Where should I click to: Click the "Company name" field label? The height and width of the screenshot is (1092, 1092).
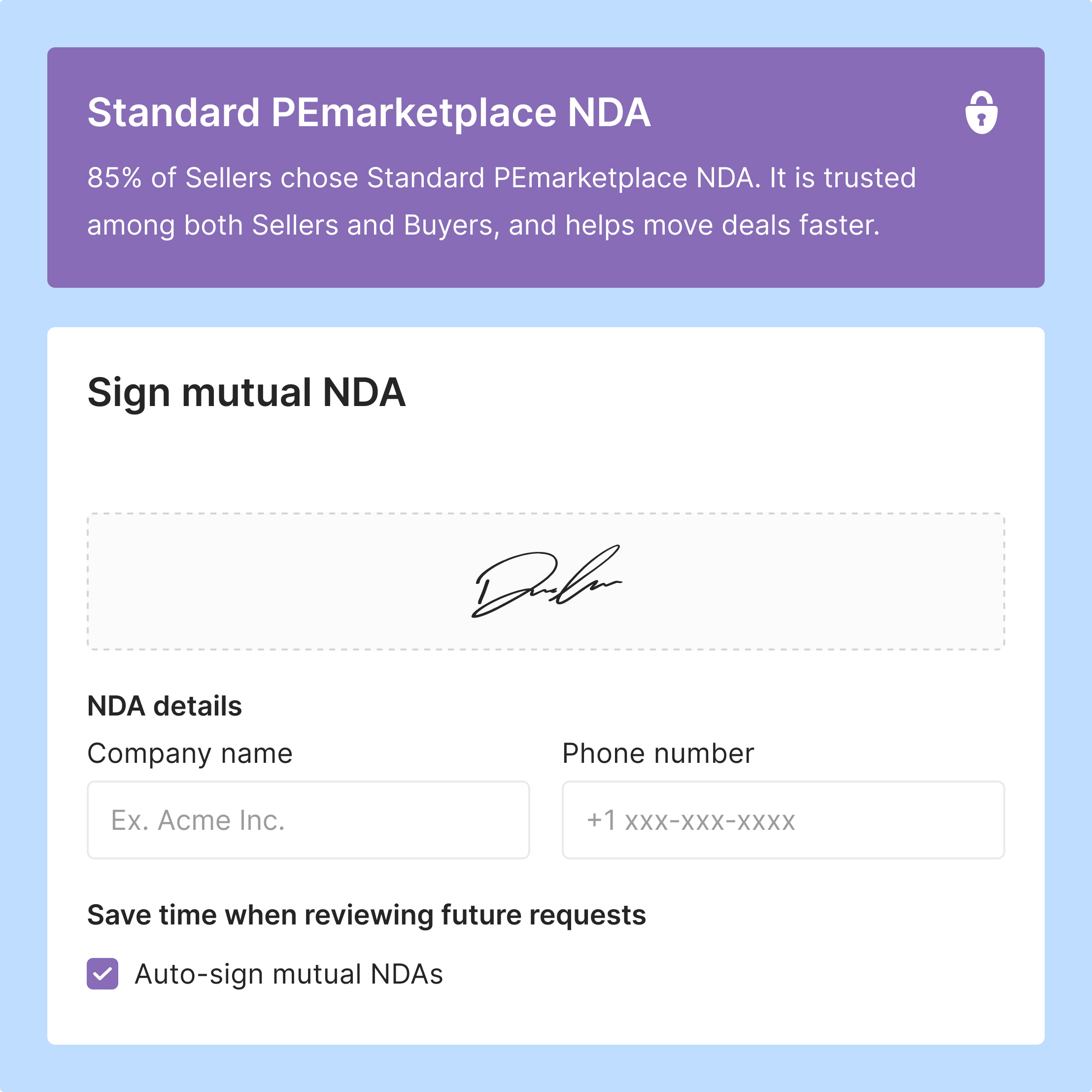pyautogui.click(x=190, y=753)
